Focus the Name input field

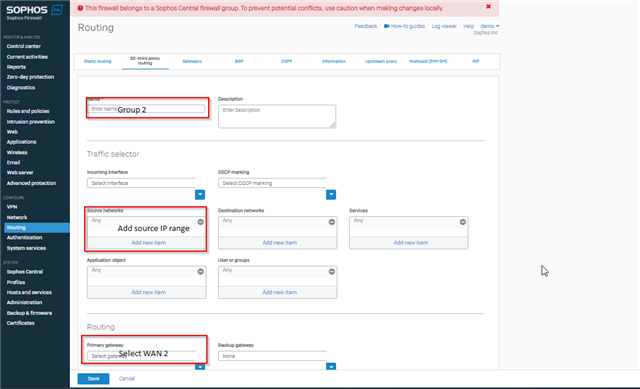(147, 109)
